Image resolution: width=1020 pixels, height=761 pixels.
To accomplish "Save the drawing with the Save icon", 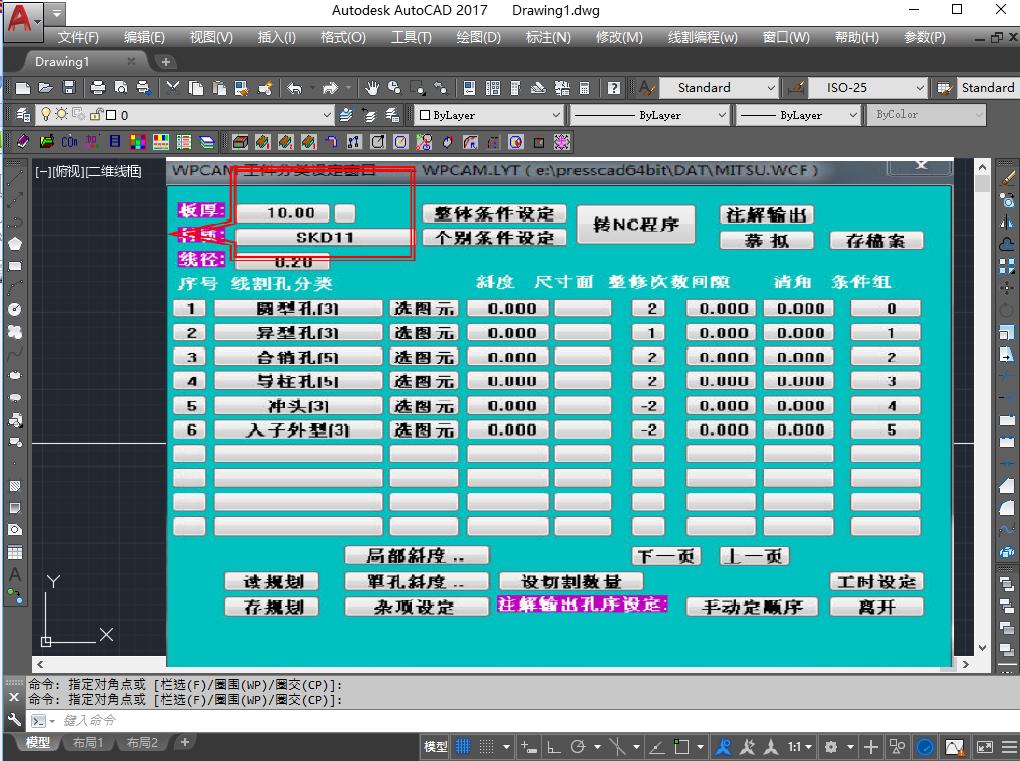I will [68, 88].
